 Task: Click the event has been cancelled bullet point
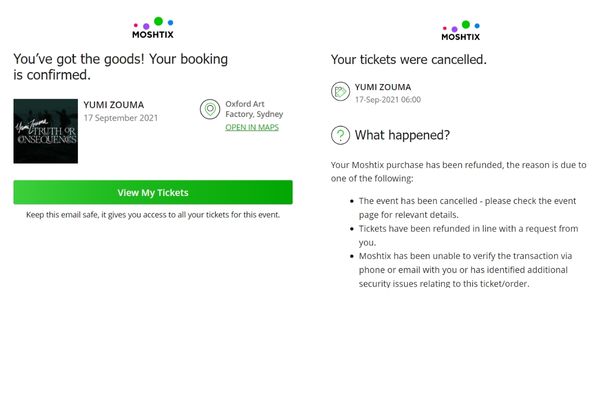pyautogui.click(x=467, y=208)
